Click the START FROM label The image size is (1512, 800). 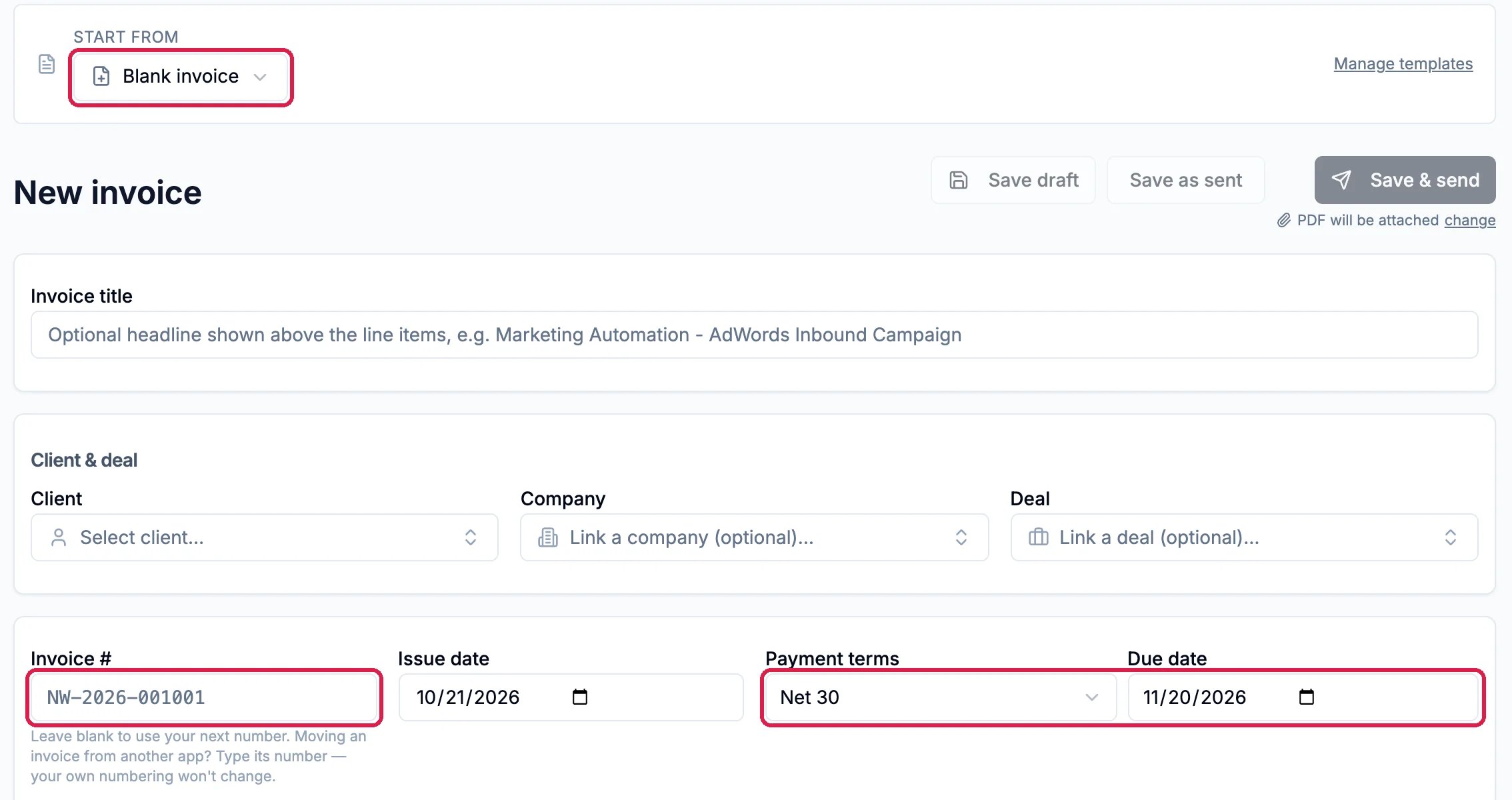tap(126, 37)
